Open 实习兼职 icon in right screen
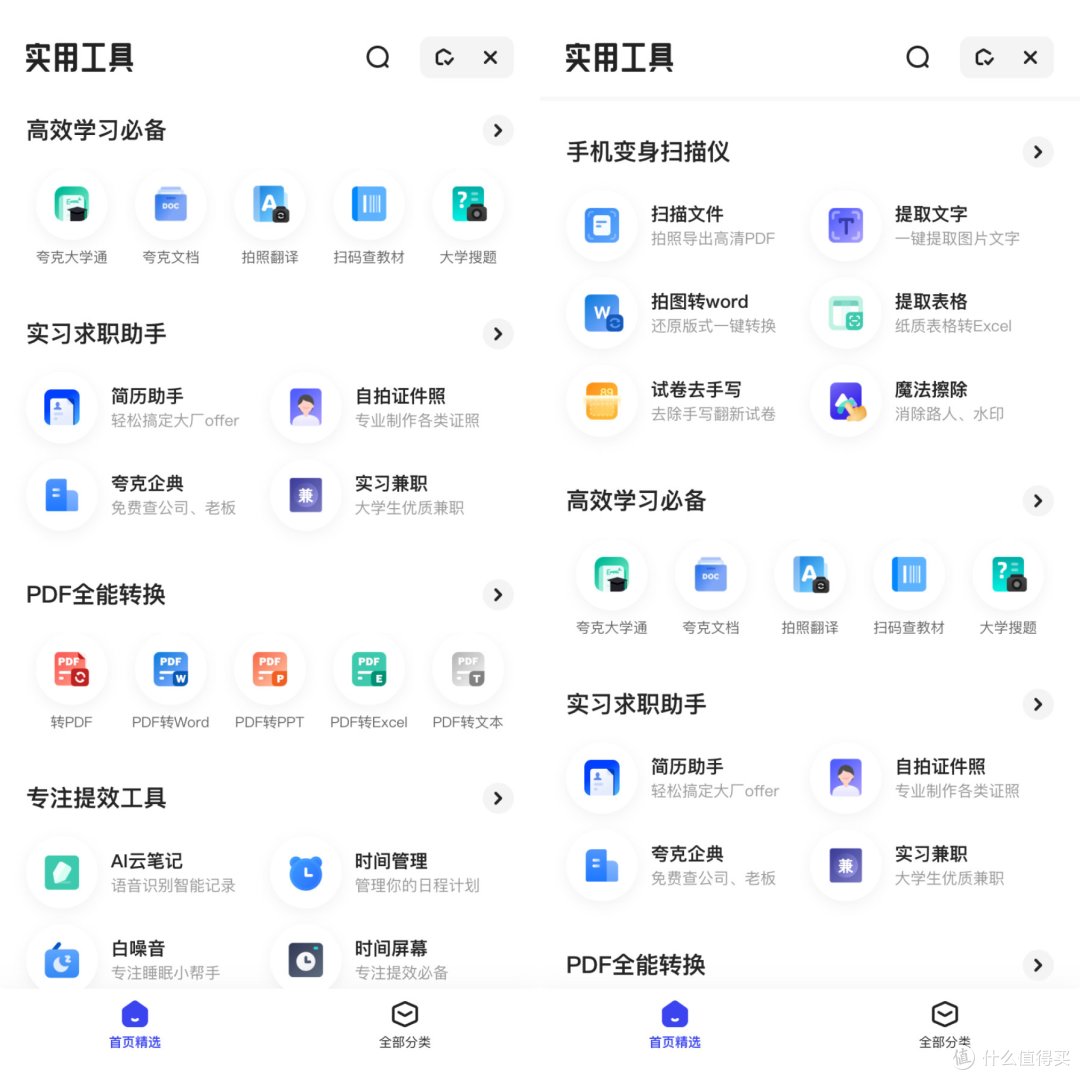The width and height of the screenshot is (1080, 1080). pyautogui.click(x=846, y=865)
